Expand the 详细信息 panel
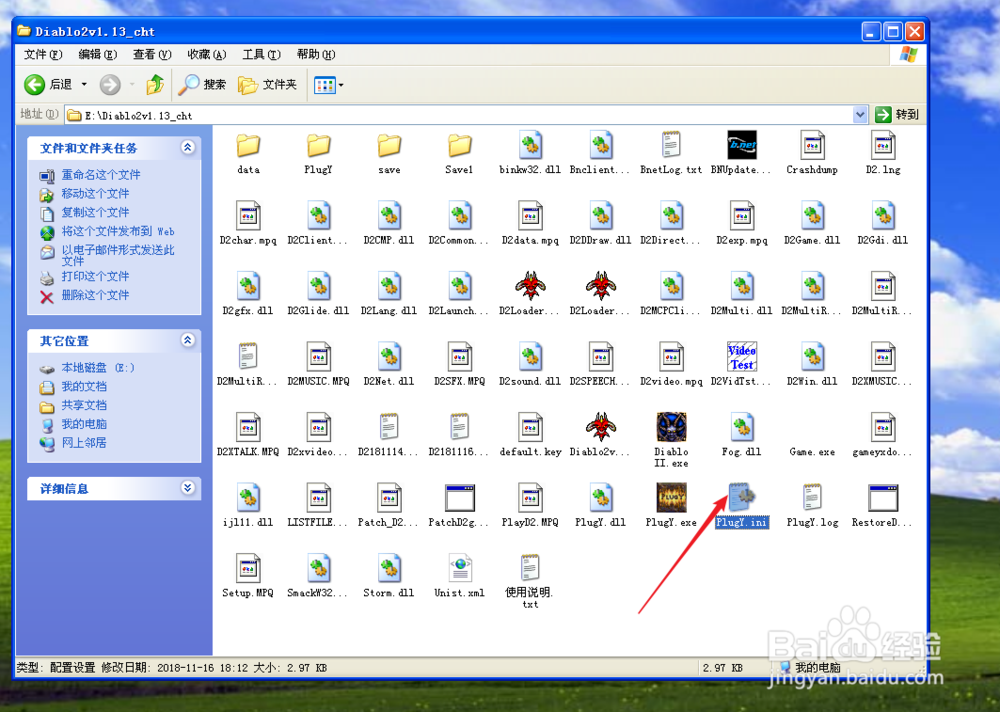This screenshot has height=712, width=1000. tap(188, 488)
